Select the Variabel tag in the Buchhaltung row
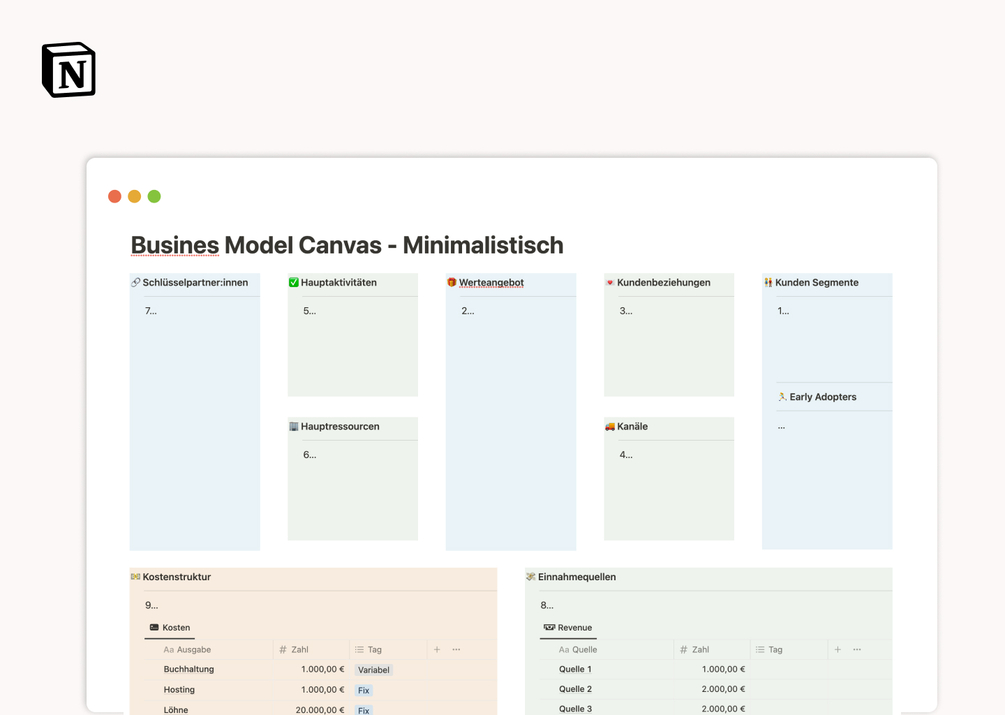1005x715 pixels. (374, 670)
